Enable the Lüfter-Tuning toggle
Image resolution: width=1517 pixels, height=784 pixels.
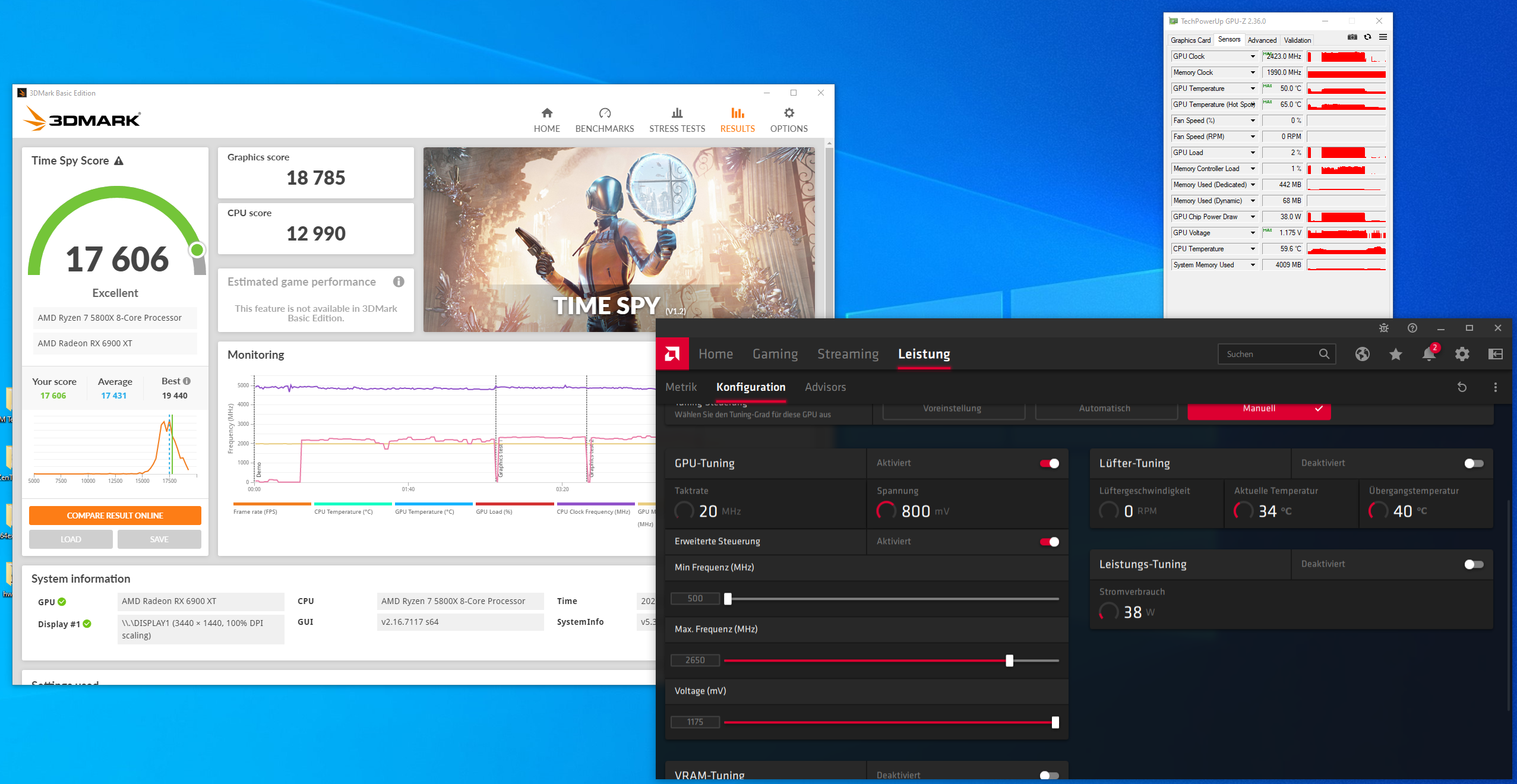point(1473,463)
